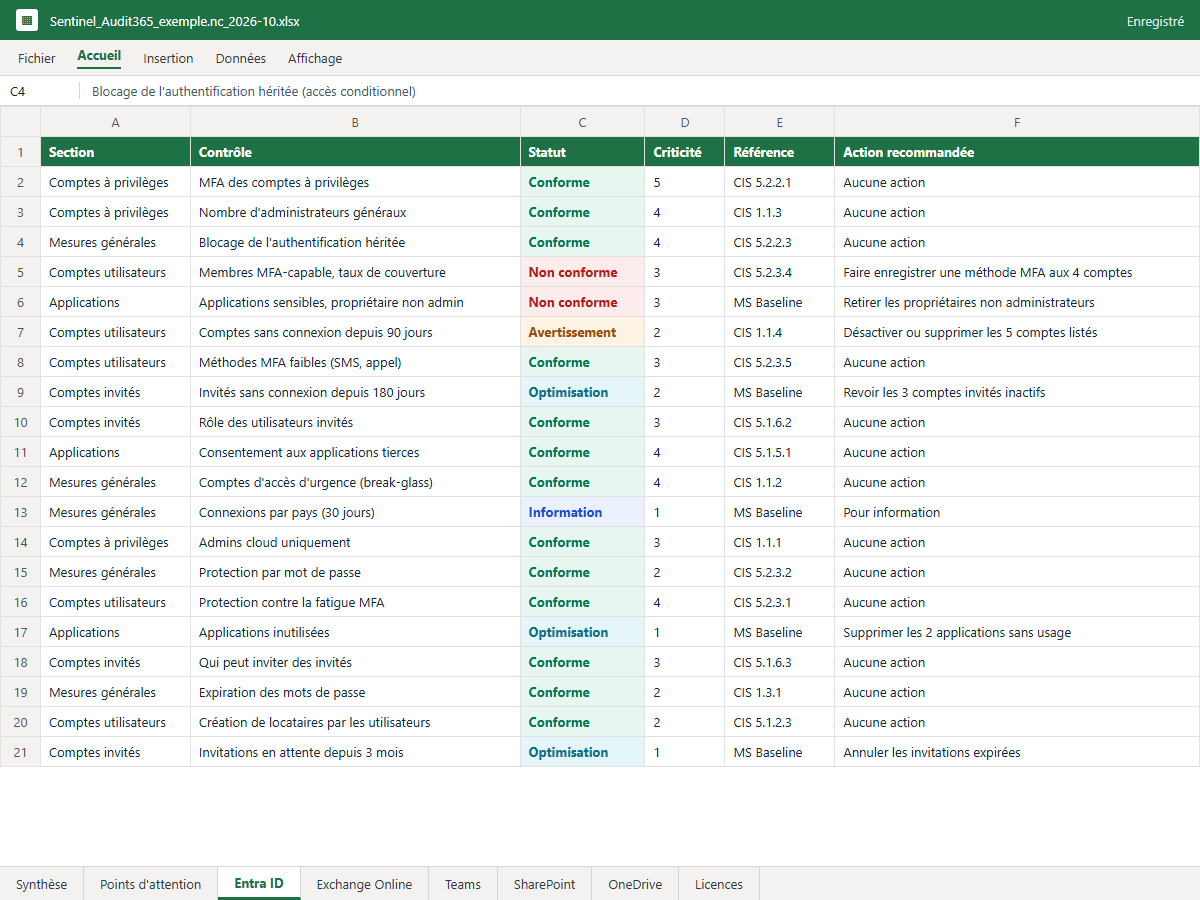Switch to the Synthèse sheet tab
The height and width of the screenshot is (900, 1200).
coord(42,884)
